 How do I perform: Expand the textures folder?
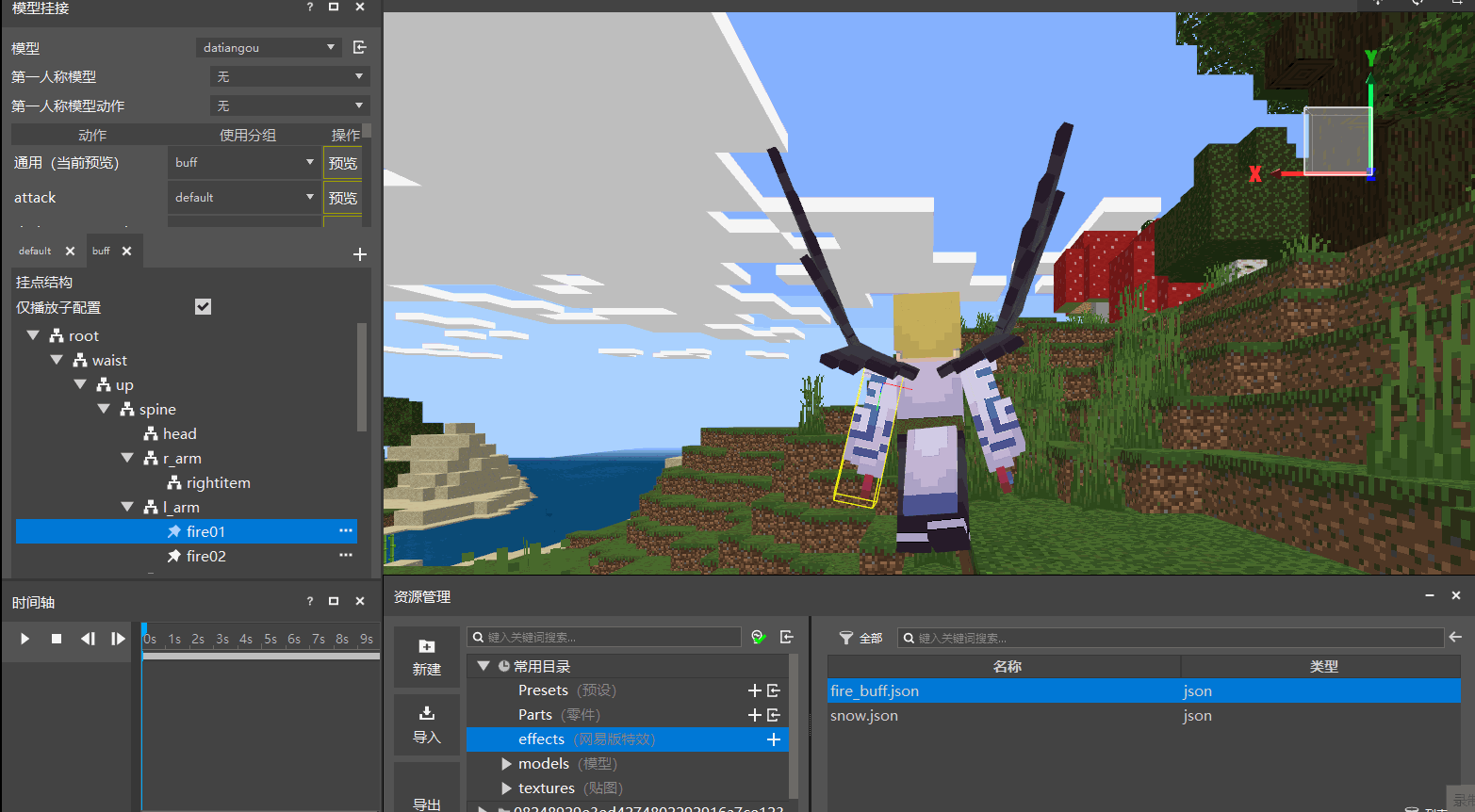(x=506, y=788)
